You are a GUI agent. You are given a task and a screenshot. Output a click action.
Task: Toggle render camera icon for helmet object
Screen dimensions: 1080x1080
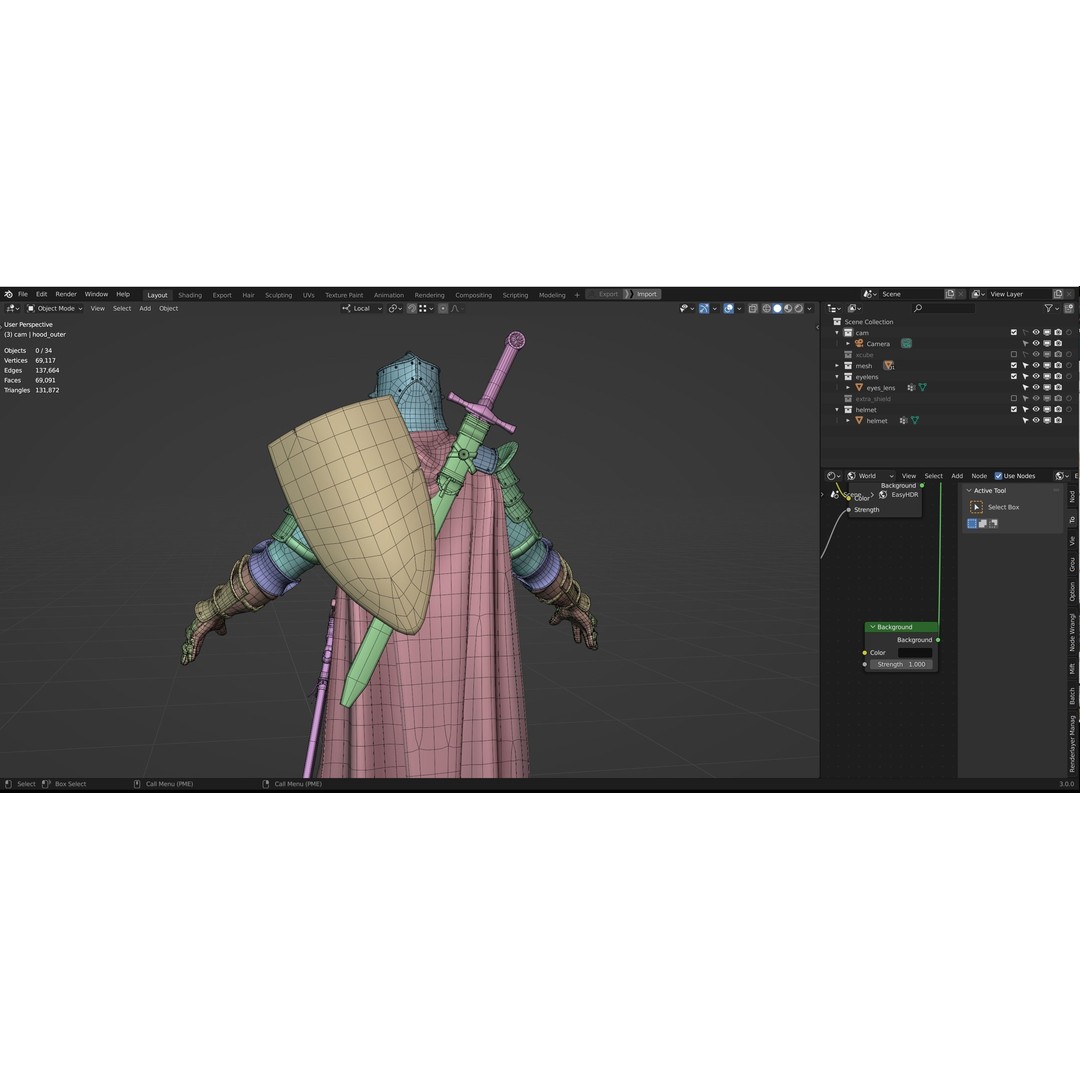(x=1058, y=421)
